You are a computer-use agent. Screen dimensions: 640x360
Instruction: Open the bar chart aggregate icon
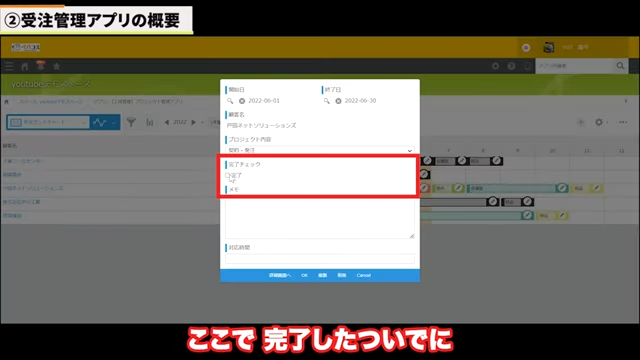tap(150, 122)
